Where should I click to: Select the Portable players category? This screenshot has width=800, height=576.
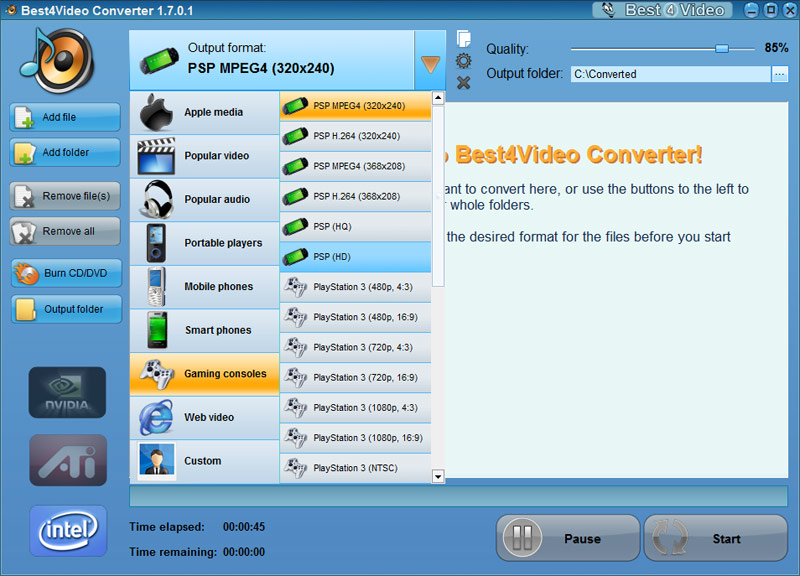pyautogui.click(x=204, y=243)
